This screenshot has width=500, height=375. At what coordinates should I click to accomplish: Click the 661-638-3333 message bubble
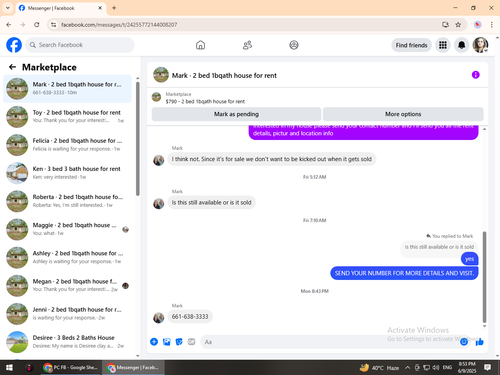[190, 316]
